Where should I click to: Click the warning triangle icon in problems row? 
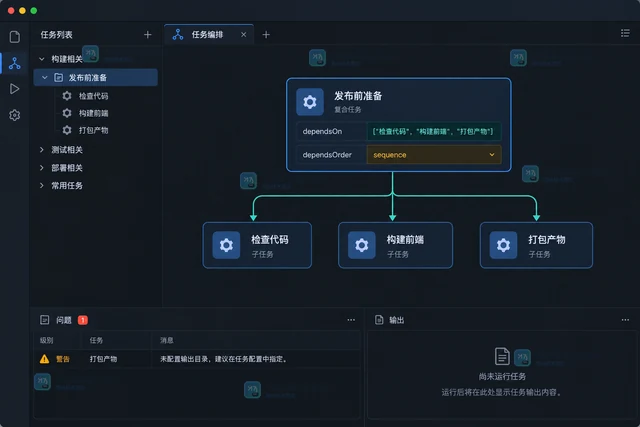tap(44, 359)
